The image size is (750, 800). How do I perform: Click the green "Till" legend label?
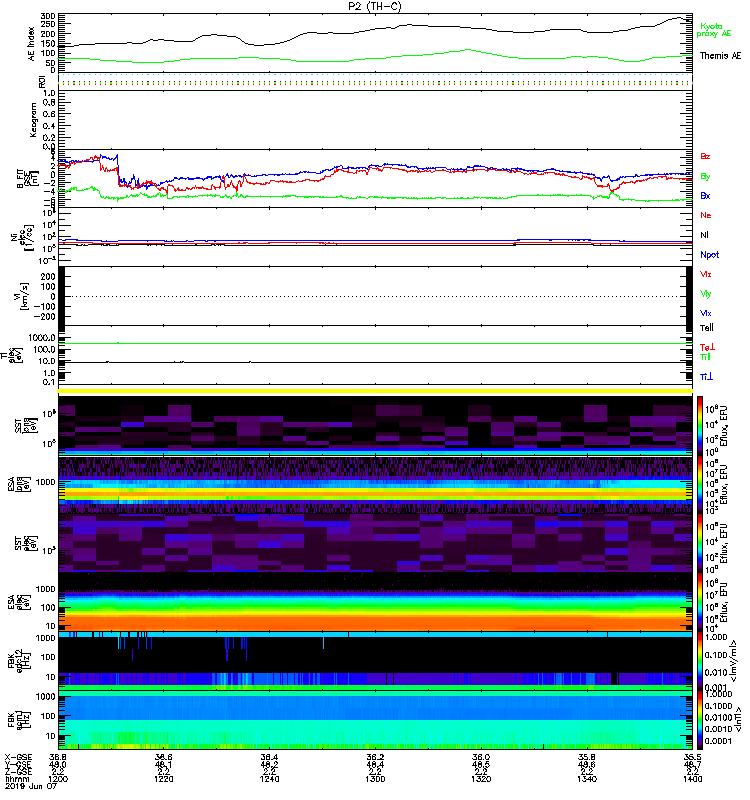tap(705, 357)
